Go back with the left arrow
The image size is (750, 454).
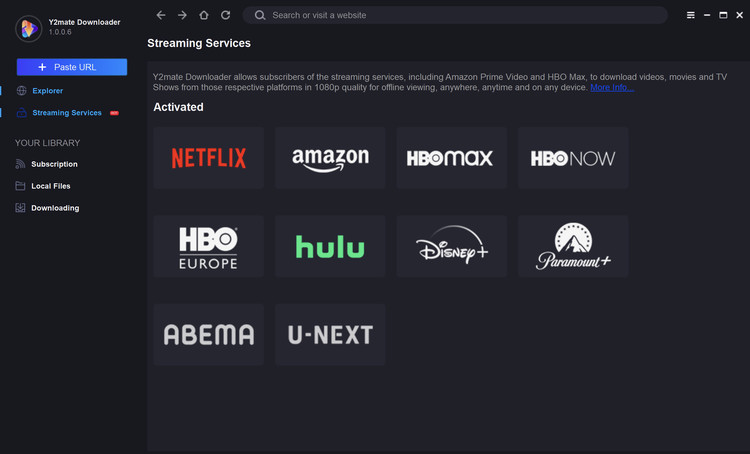[161, 15]
